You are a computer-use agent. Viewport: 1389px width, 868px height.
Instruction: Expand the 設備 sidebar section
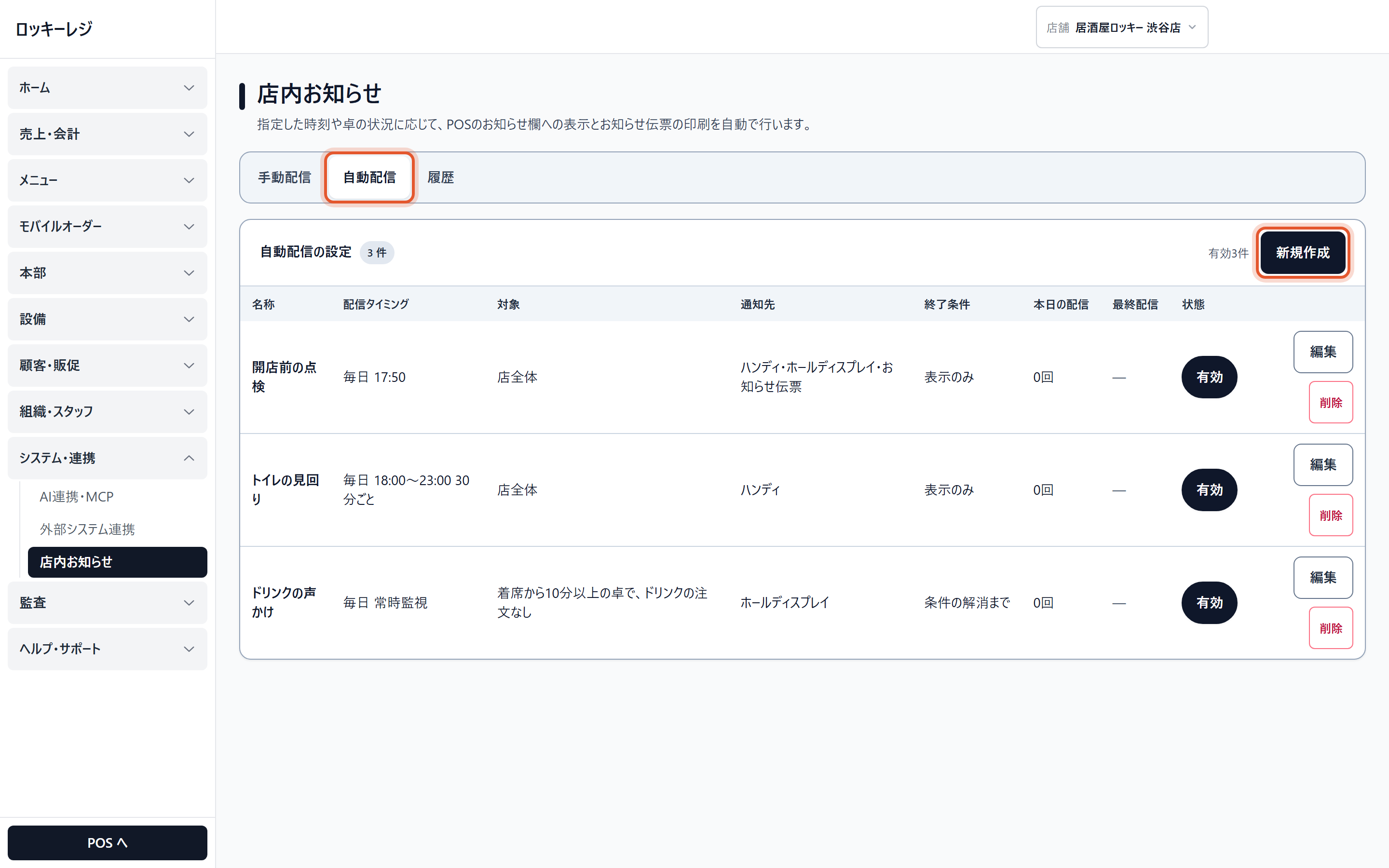pos(108,319)
